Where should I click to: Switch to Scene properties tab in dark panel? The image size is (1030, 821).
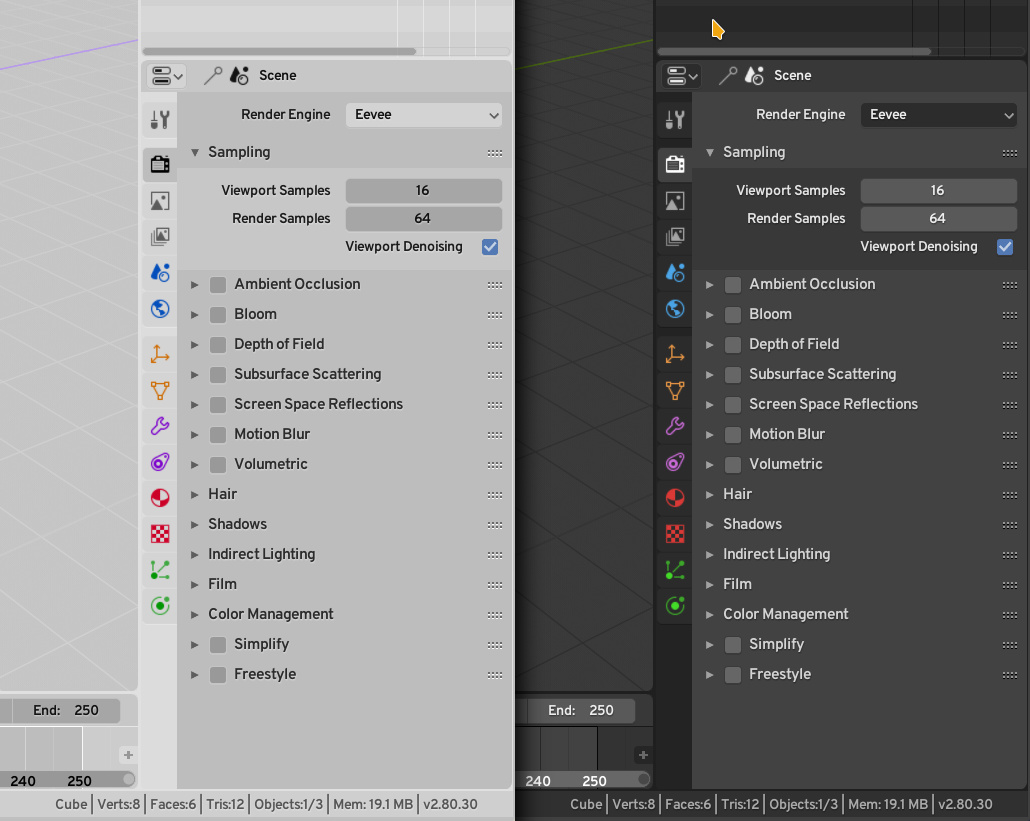[675, 273]
